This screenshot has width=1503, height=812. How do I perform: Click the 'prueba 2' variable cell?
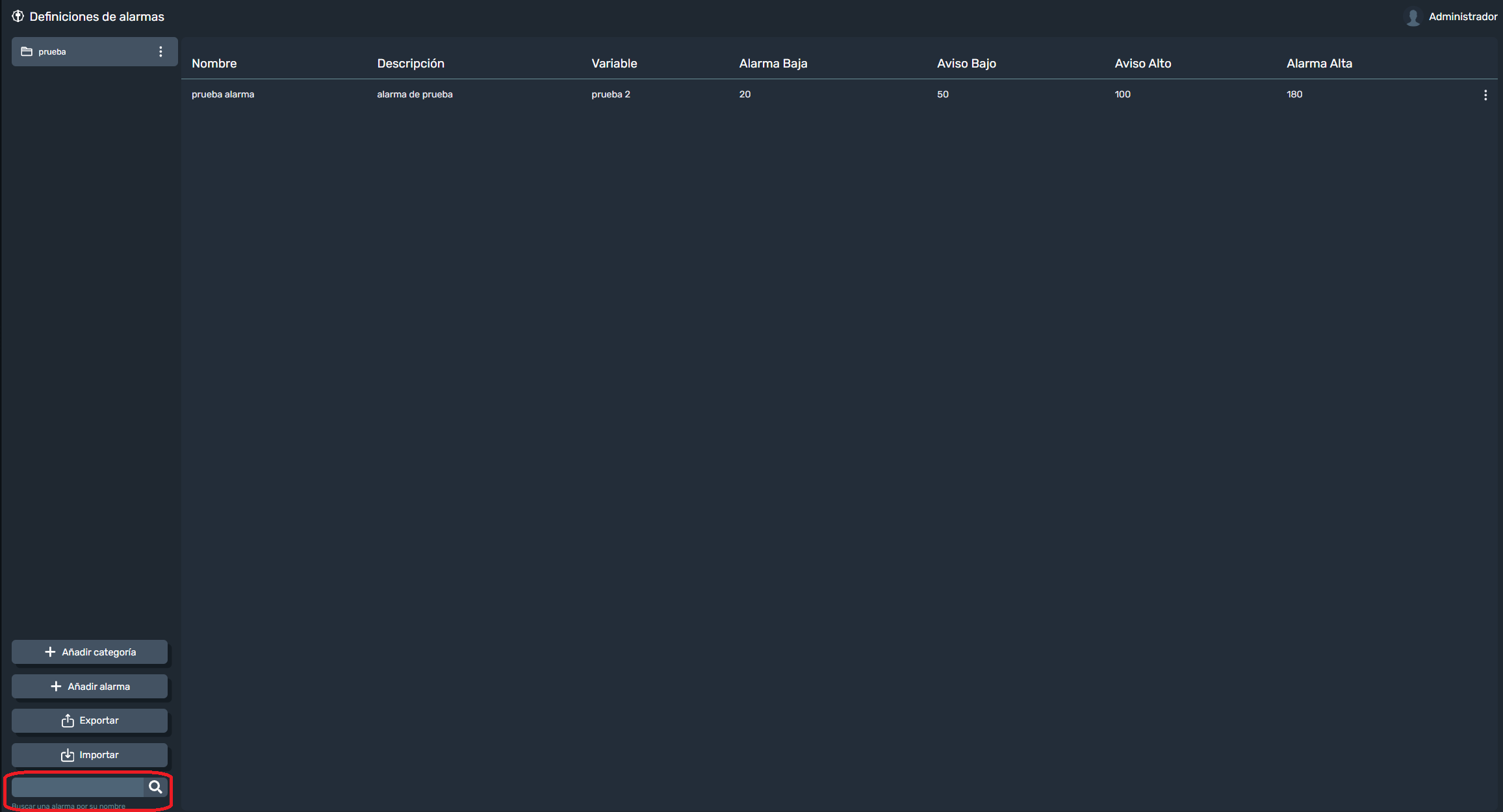pos(611,94)
